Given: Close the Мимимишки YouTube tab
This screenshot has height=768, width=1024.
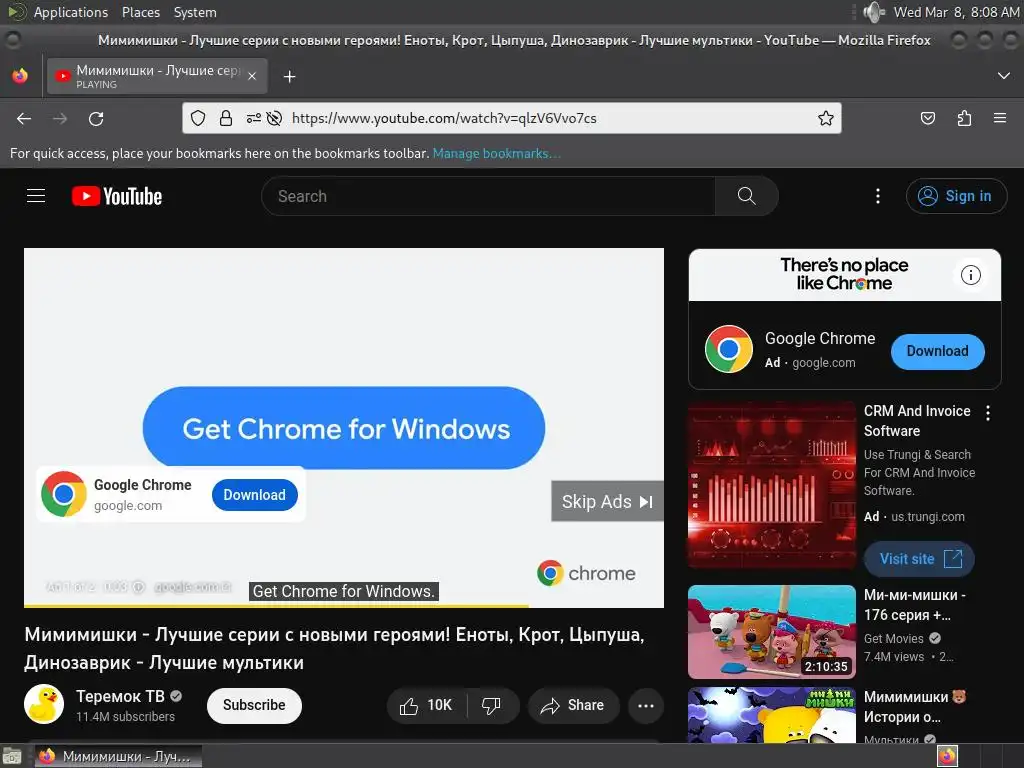Looking at the screenshot, I should [252, 76].
